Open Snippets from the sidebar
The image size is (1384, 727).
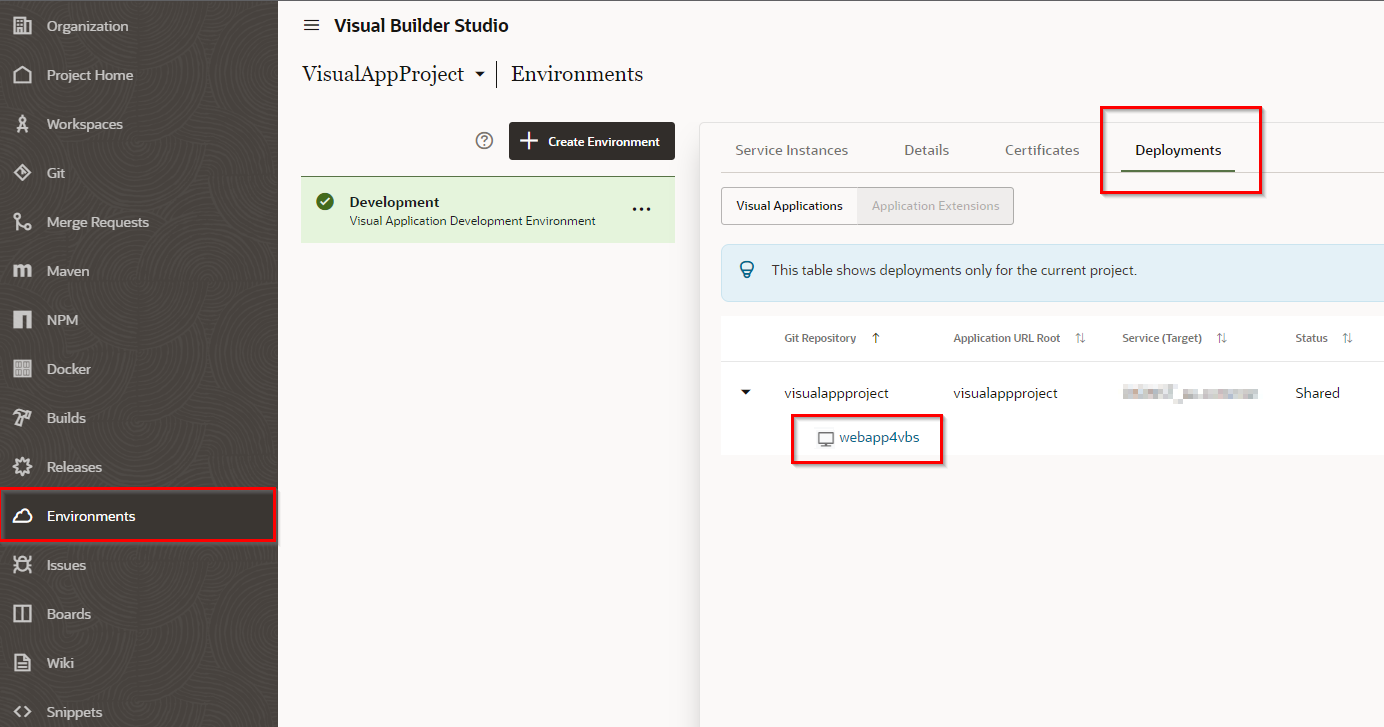point(74,712)
